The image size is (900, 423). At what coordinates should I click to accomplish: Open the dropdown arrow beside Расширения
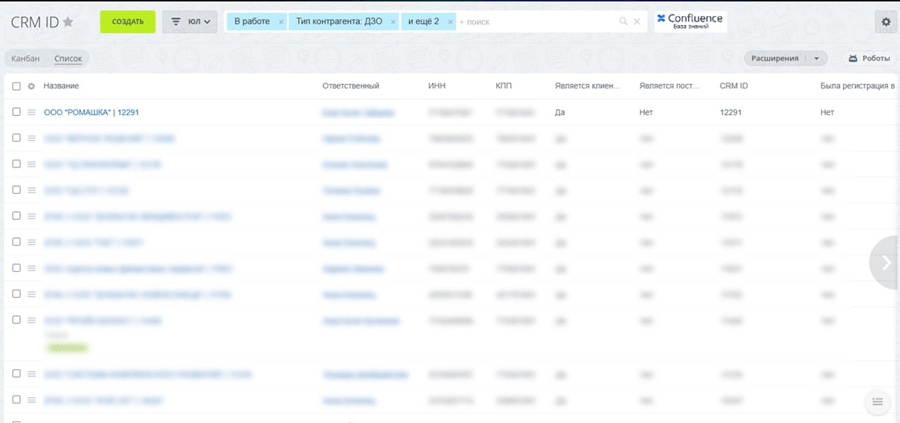[818, 59]
